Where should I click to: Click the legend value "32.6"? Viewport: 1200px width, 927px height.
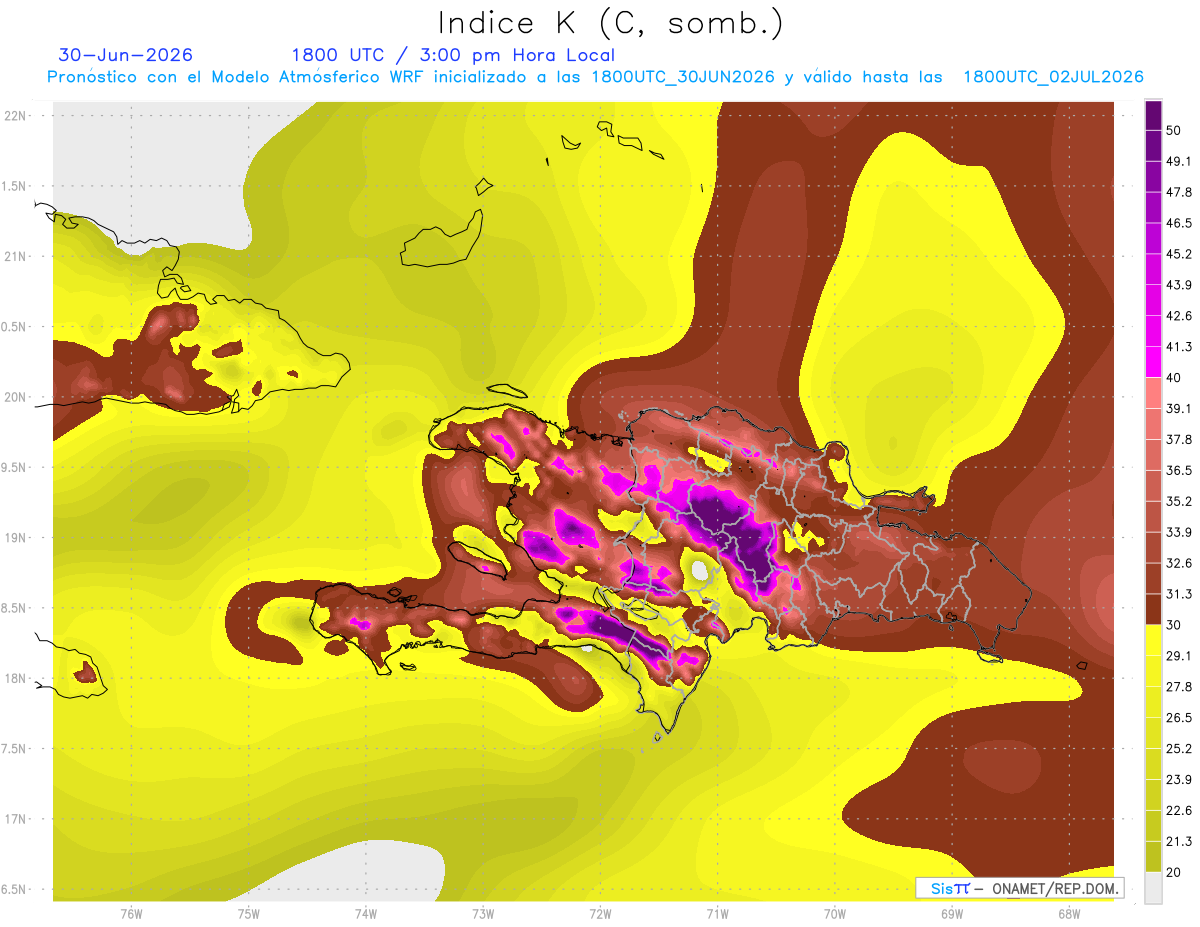(x=1179, y=563)
